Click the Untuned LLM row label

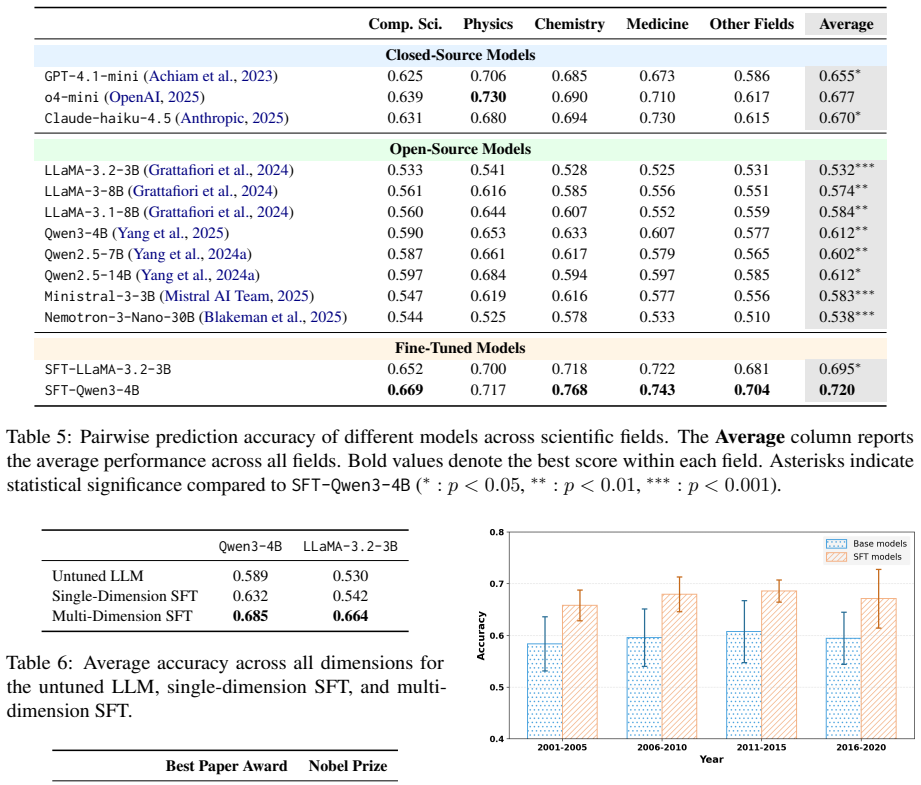click(x=98, y=576)
